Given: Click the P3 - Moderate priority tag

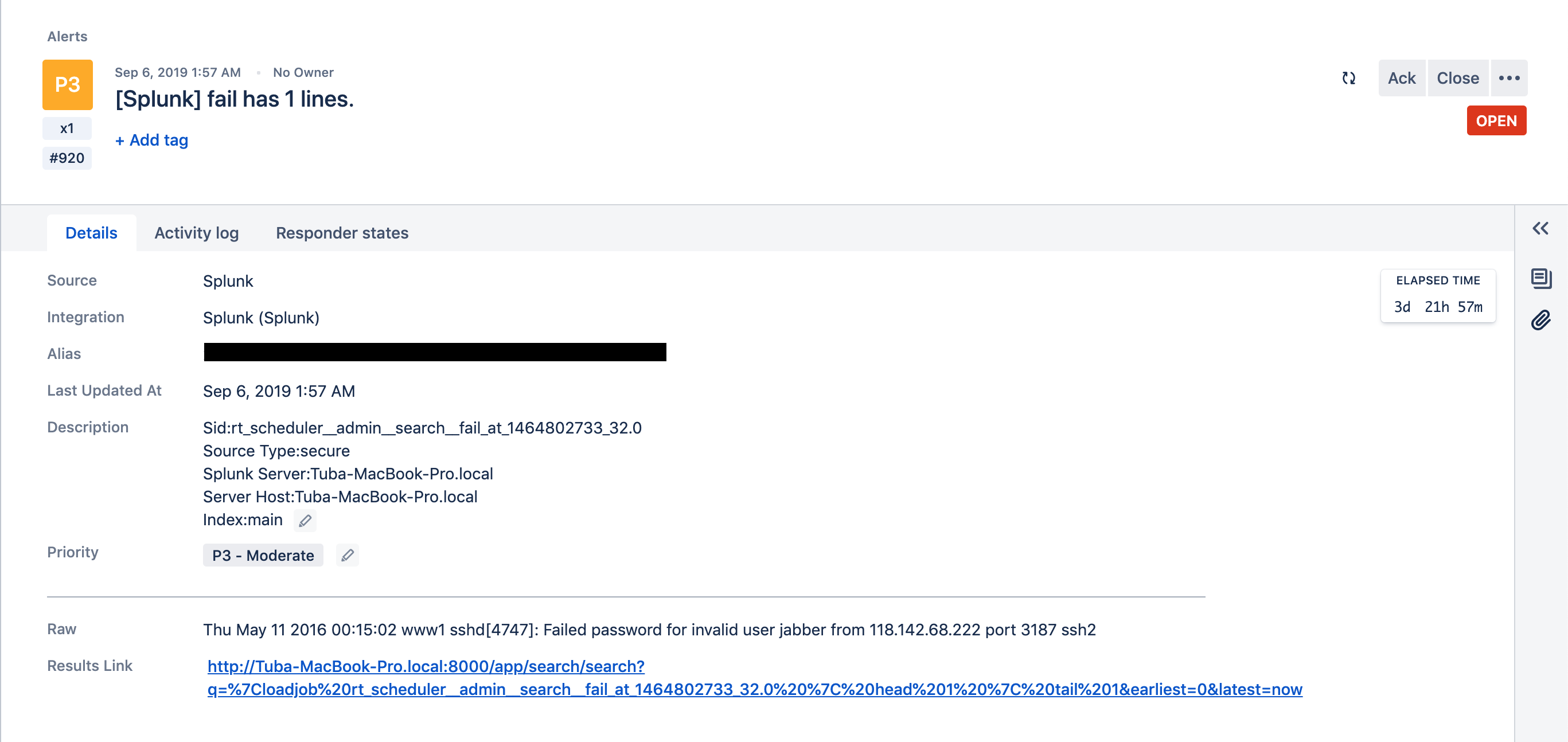Looking at the screenshot, I should tap(262, 555).
